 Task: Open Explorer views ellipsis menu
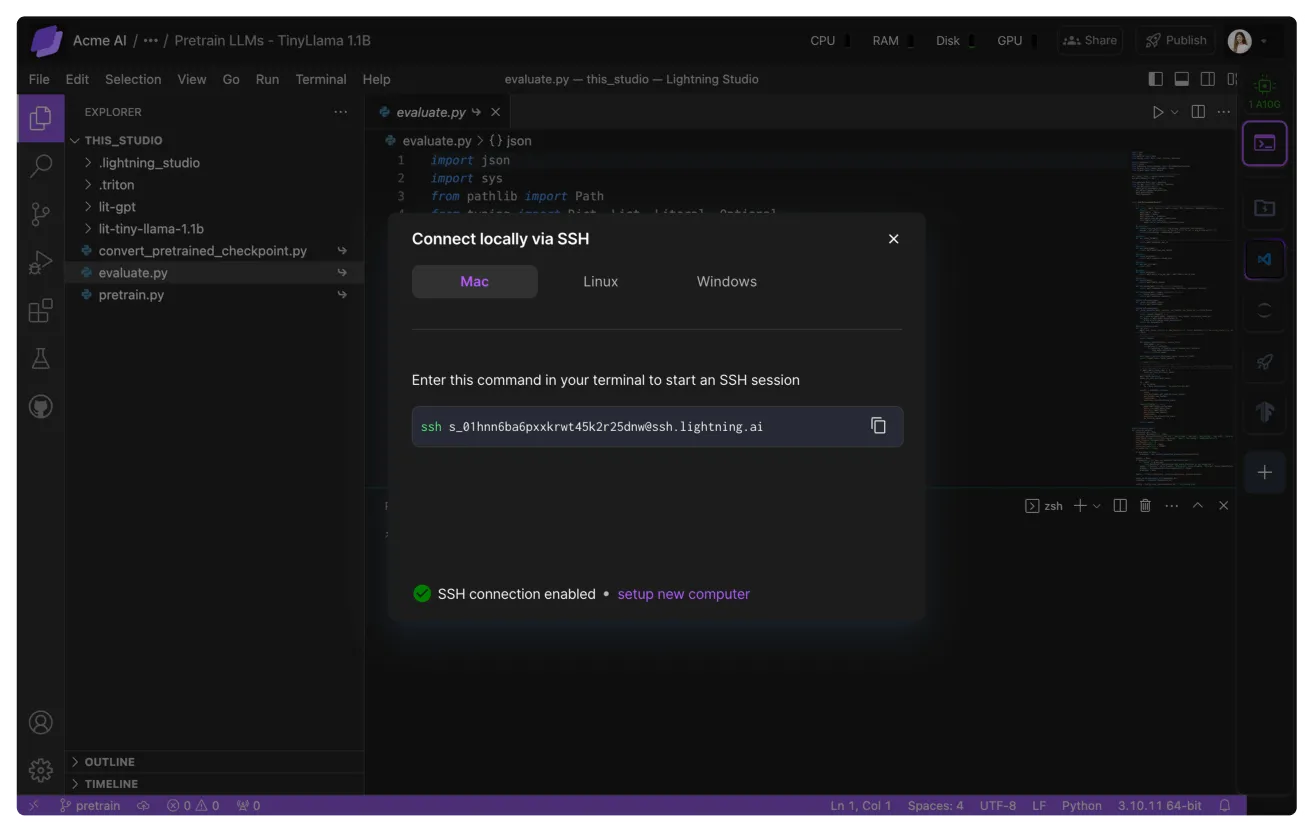[341, 112]
